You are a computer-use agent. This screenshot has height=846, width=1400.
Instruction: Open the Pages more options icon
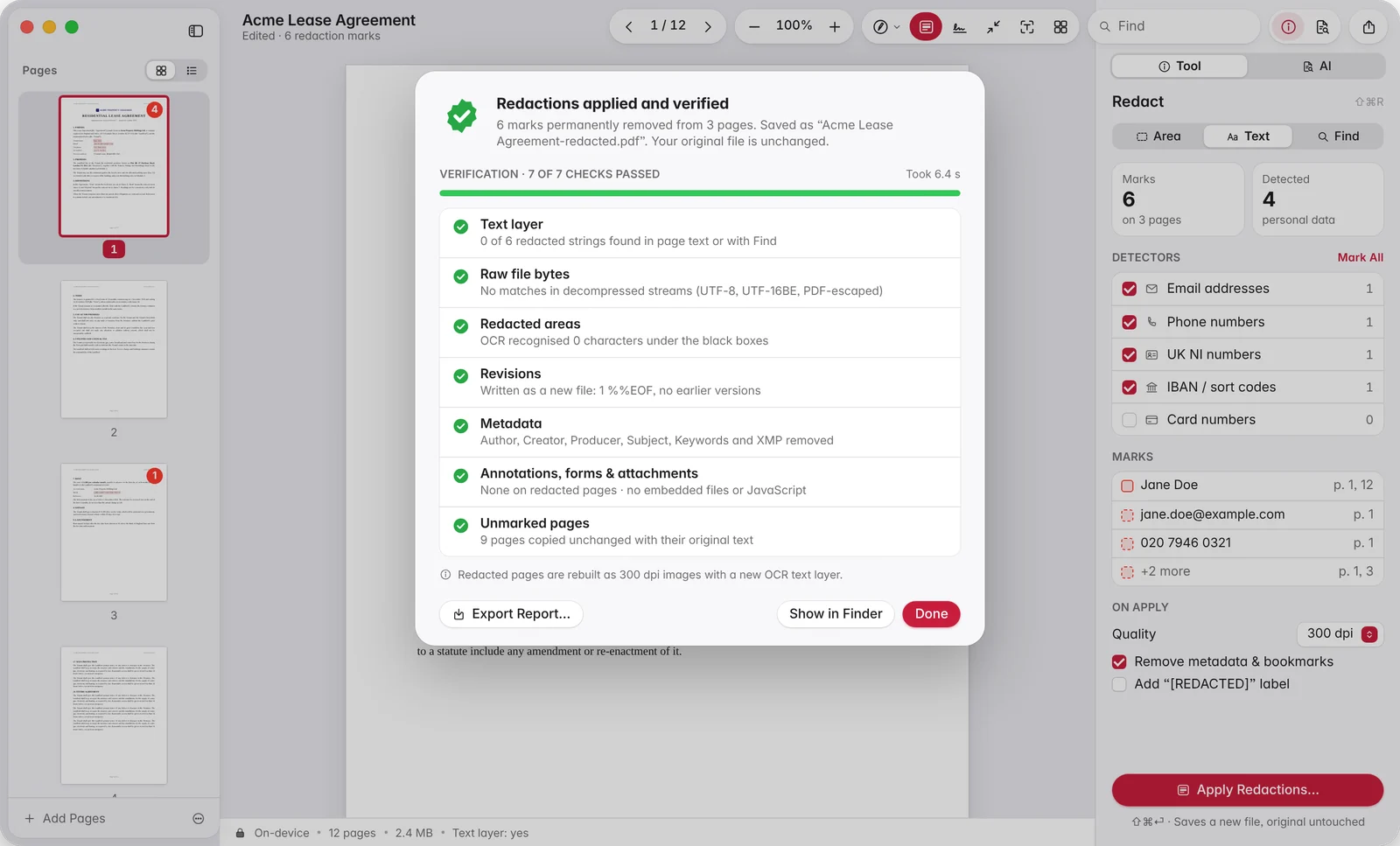pos(199,819)
